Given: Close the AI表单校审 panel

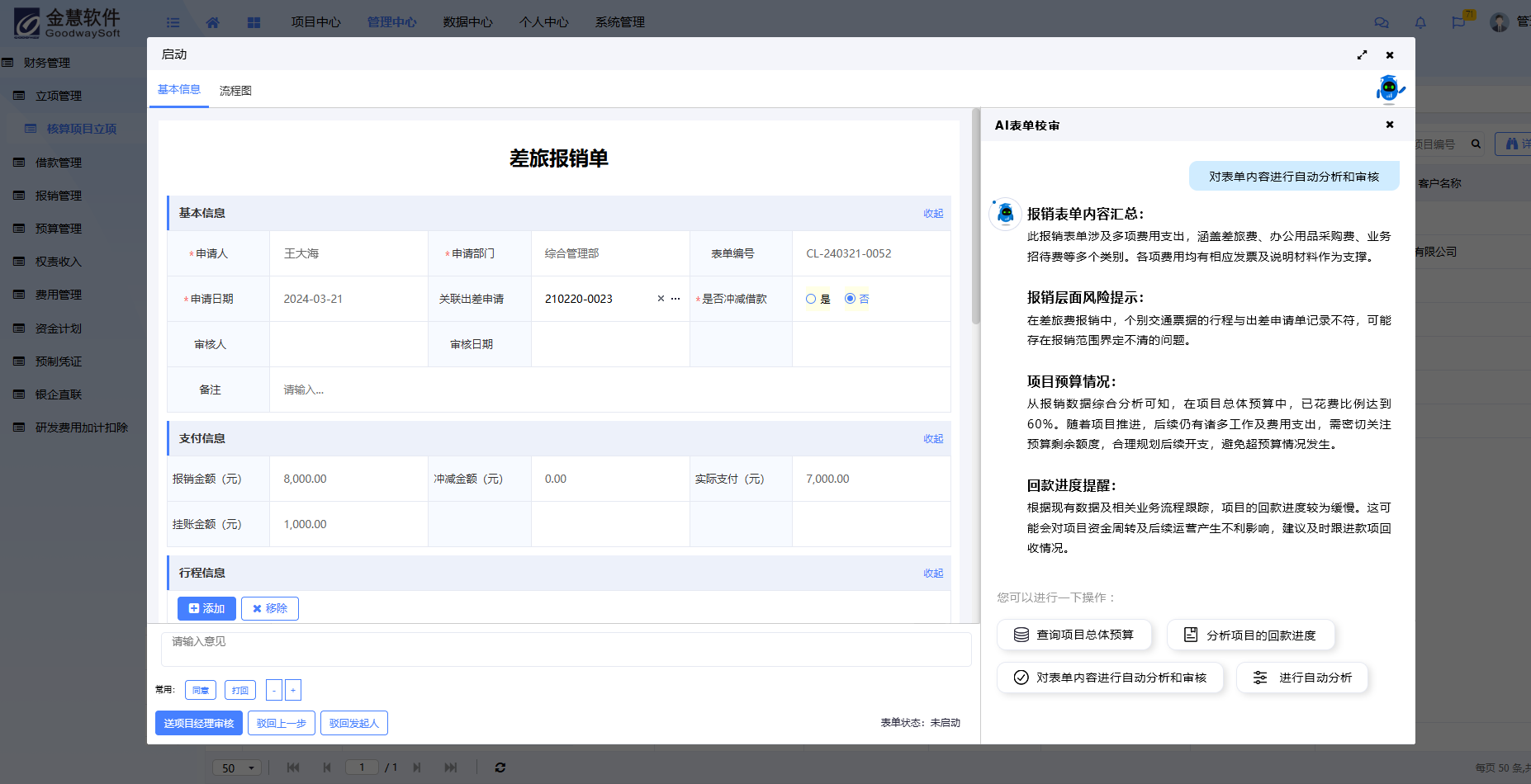Looking at the screenshot, I should pos(1390,125).
